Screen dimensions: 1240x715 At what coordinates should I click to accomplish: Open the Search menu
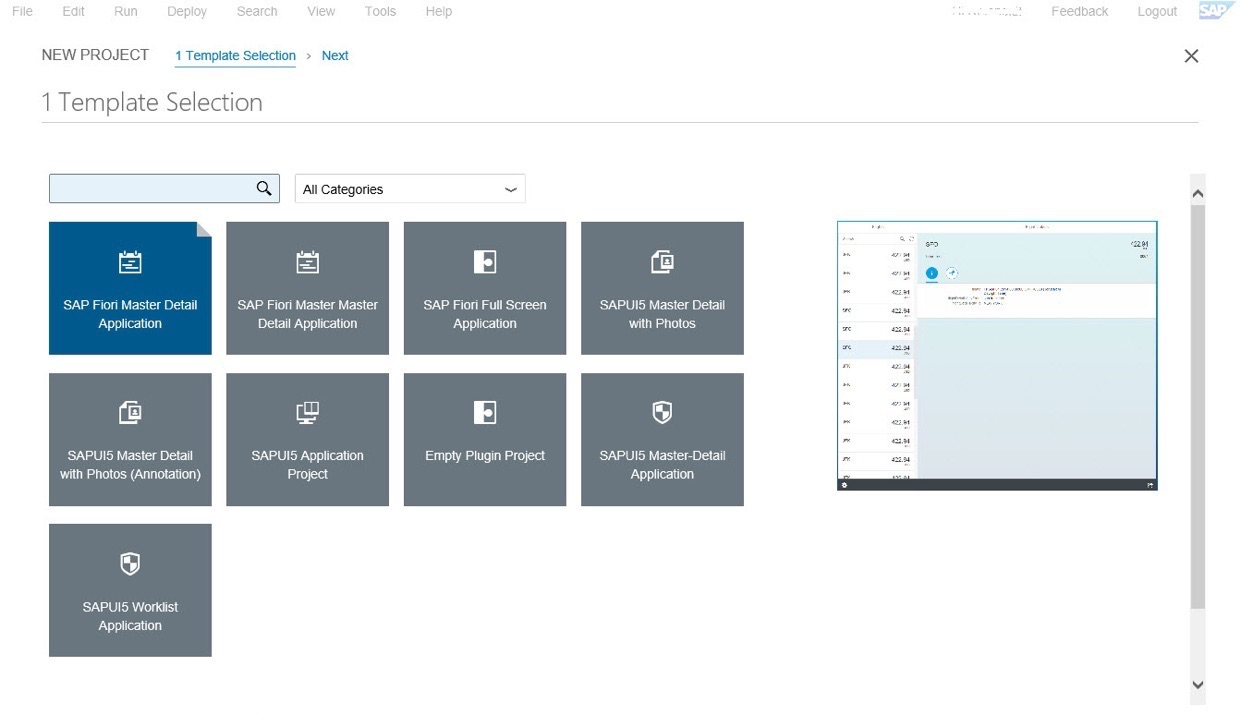tap(257, 11)
